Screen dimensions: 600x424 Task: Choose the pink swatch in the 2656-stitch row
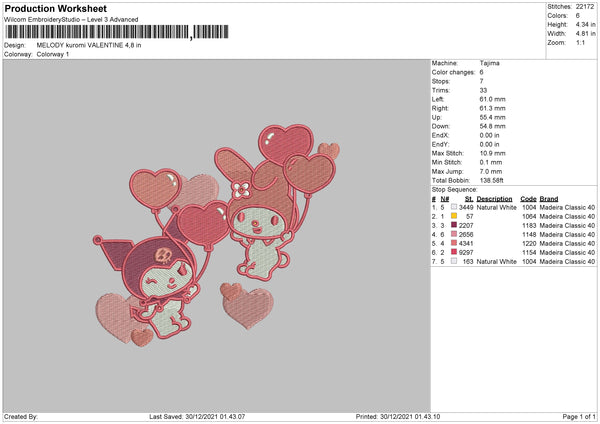(454, 234)
